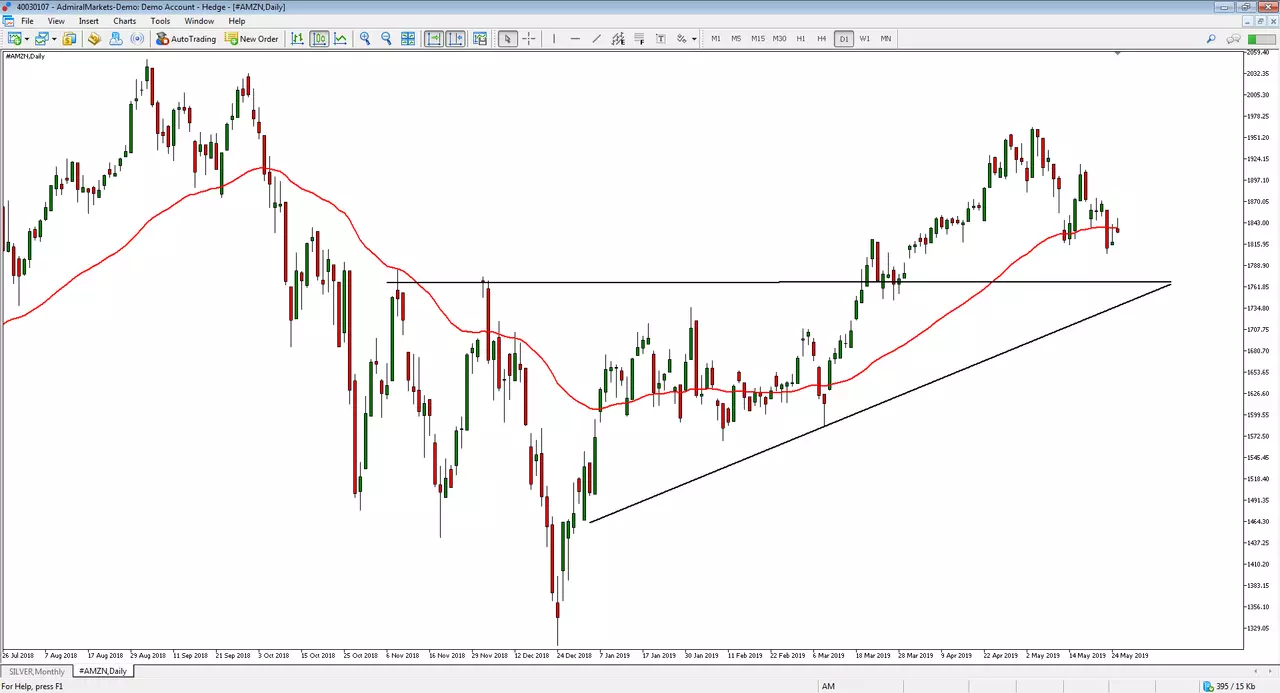The image size is (1280, 693).
Task: Click the New Order button
Action: 252,39
